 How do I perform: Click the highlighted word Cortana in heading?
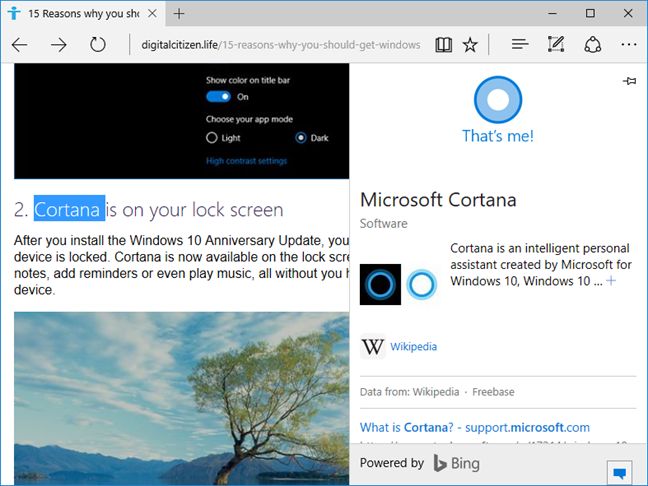tap(69, 208)
